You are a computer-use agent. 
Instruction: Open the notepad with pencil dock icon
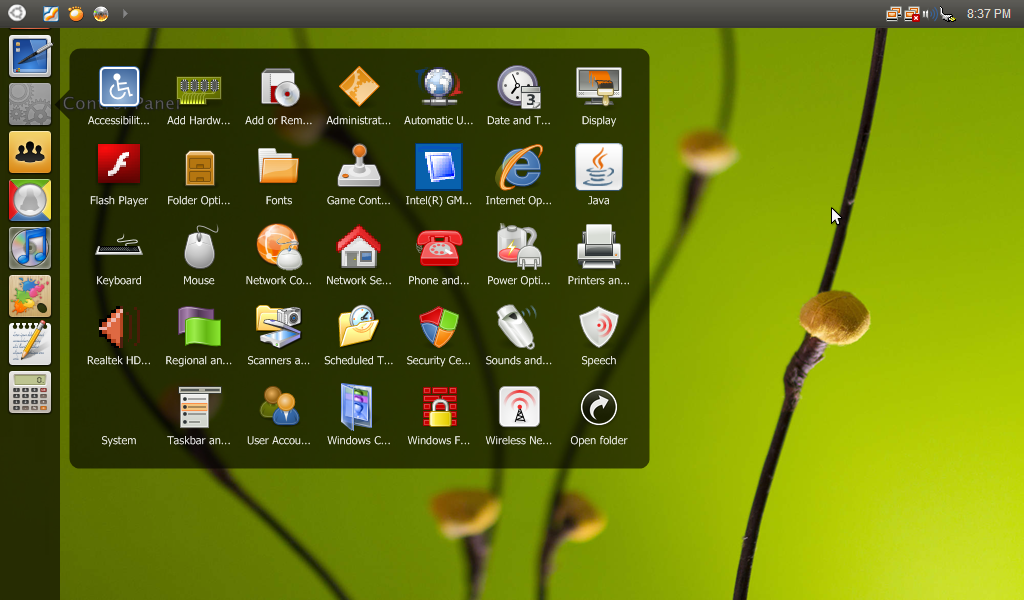[30, 343]
